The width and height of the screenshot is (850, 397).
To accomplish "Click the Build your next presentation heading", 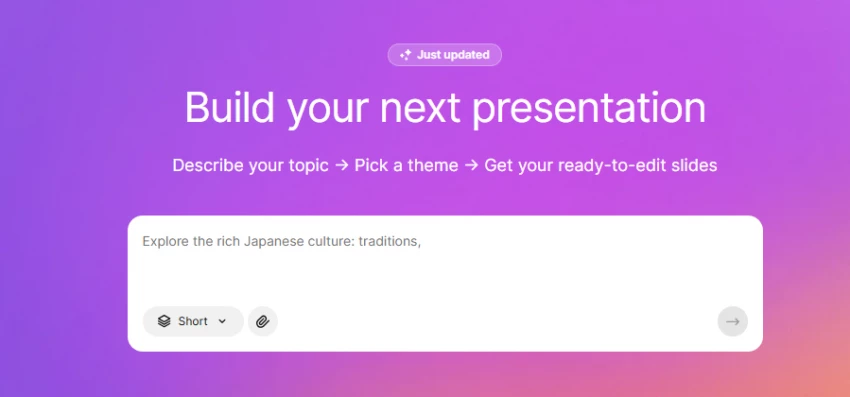I will pyautogui.click(x=445, y=108).
